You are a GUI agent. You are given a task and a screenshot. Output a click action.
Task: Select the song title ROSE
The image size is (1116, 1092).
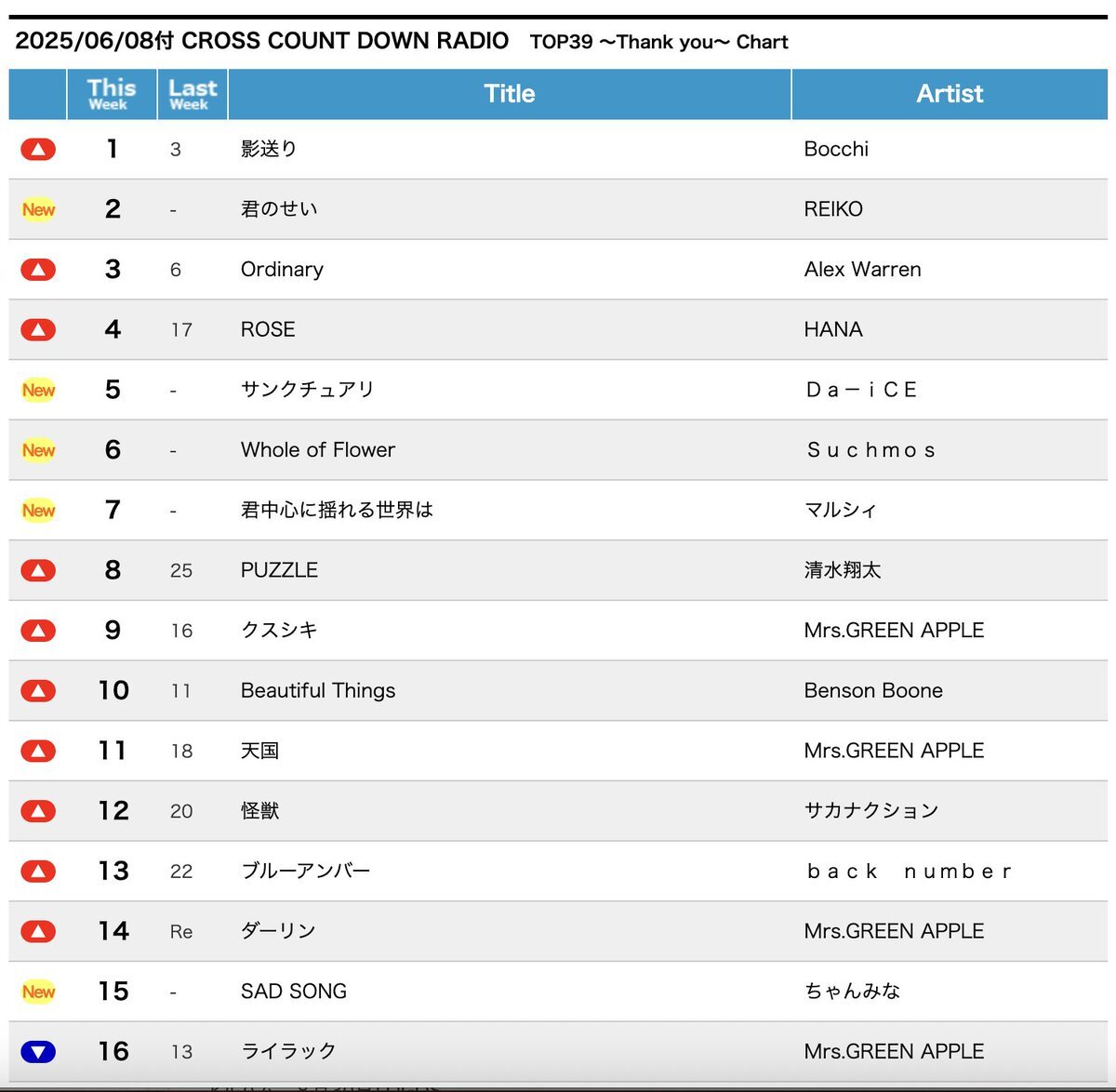268,329
